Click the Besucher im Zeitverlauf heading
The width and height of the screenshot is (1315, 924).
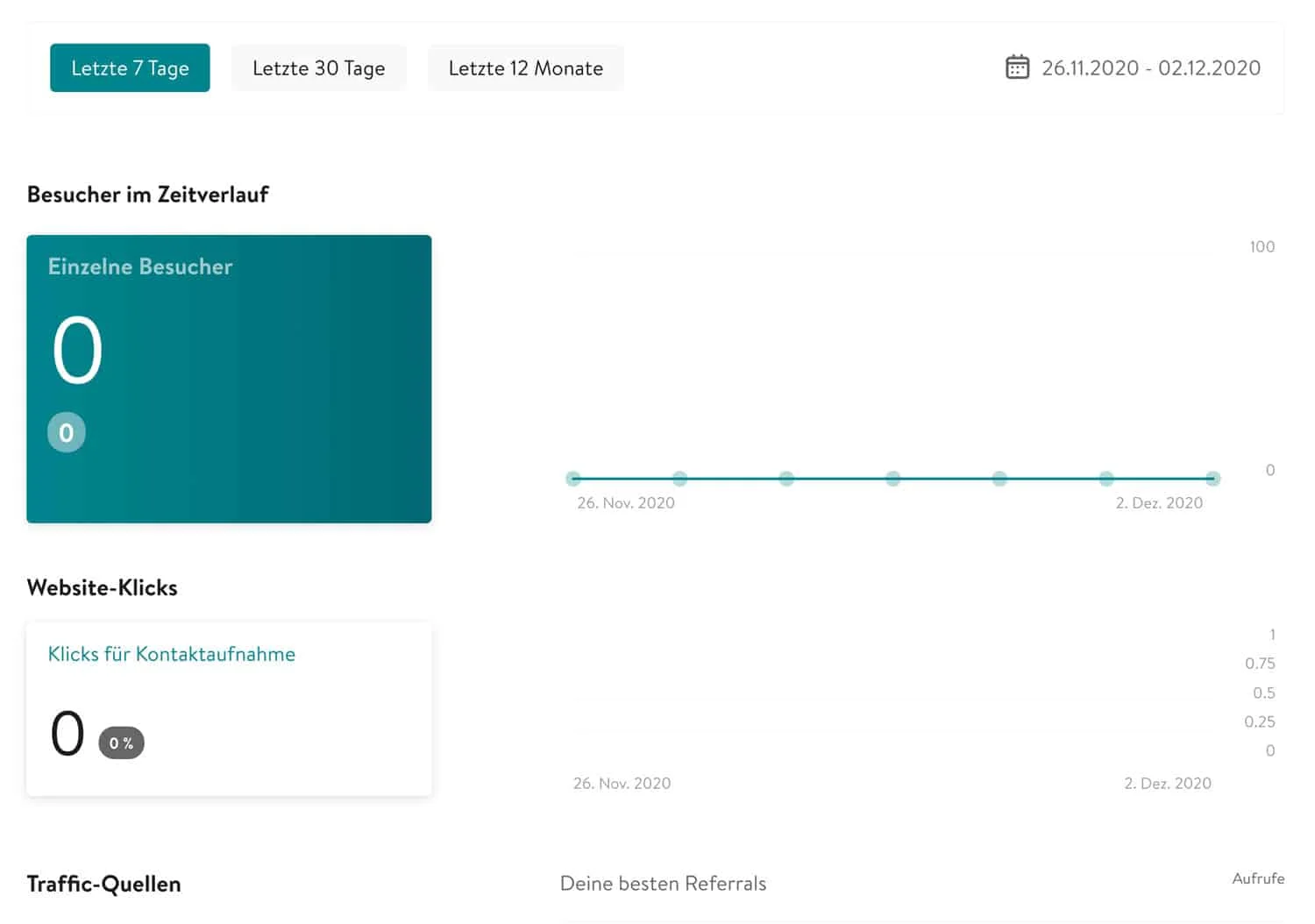click(x=147, y=195)
